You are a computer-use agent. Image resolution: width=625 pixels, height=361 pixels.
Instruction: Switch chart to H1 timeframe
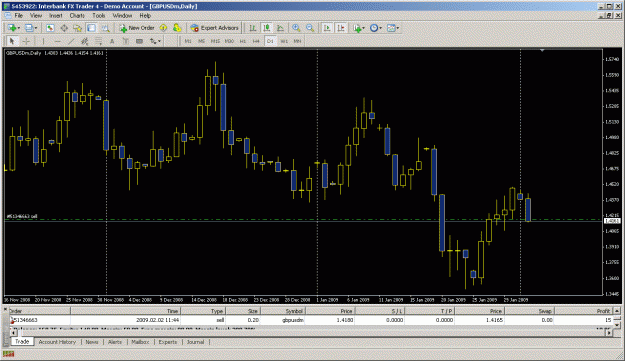(243, 41)
